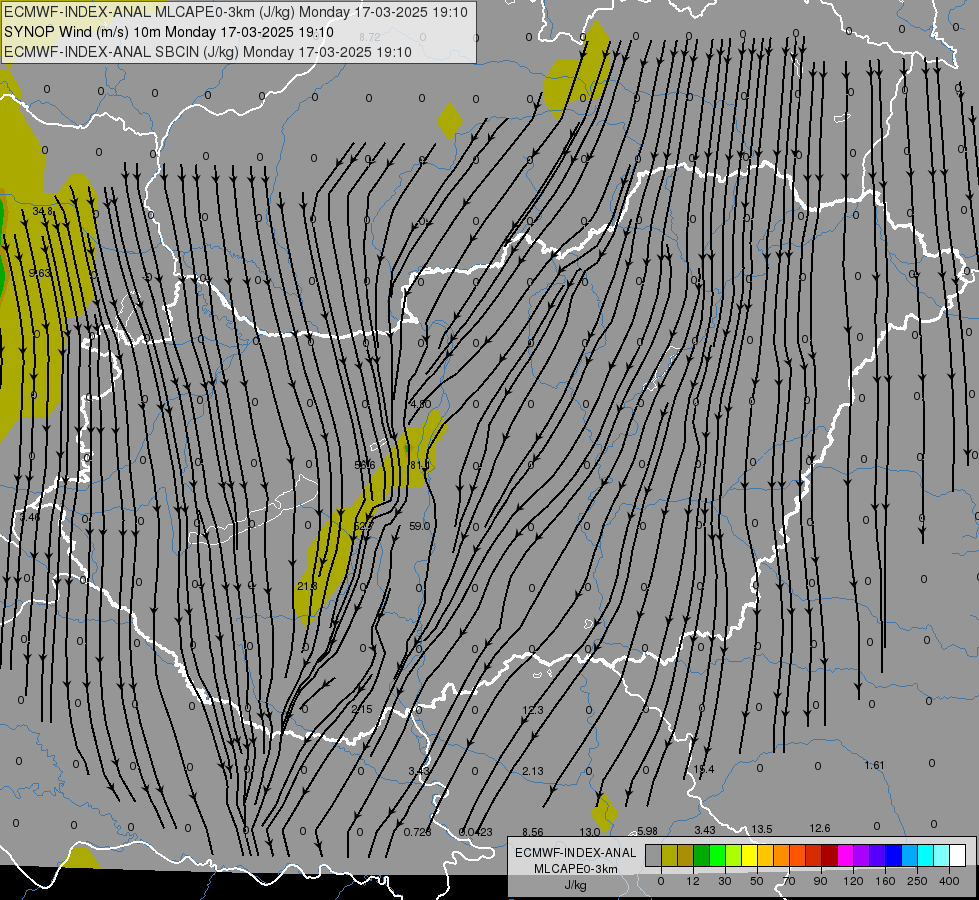Pick the dark green legend swatch
This screenshot has width=979, height=900.
point(702,856)
